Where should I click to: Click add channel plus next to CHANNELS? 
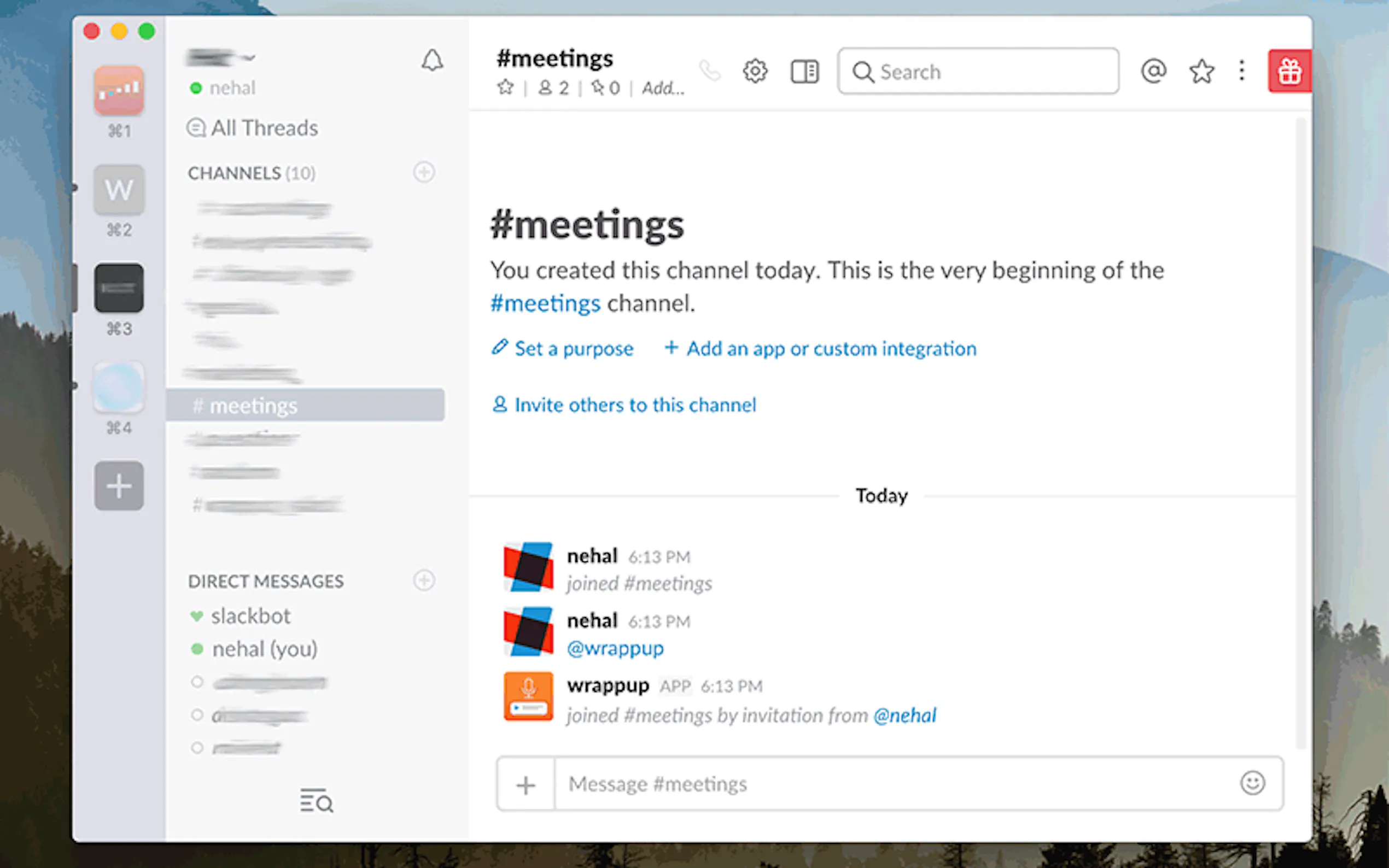point(424,172)
